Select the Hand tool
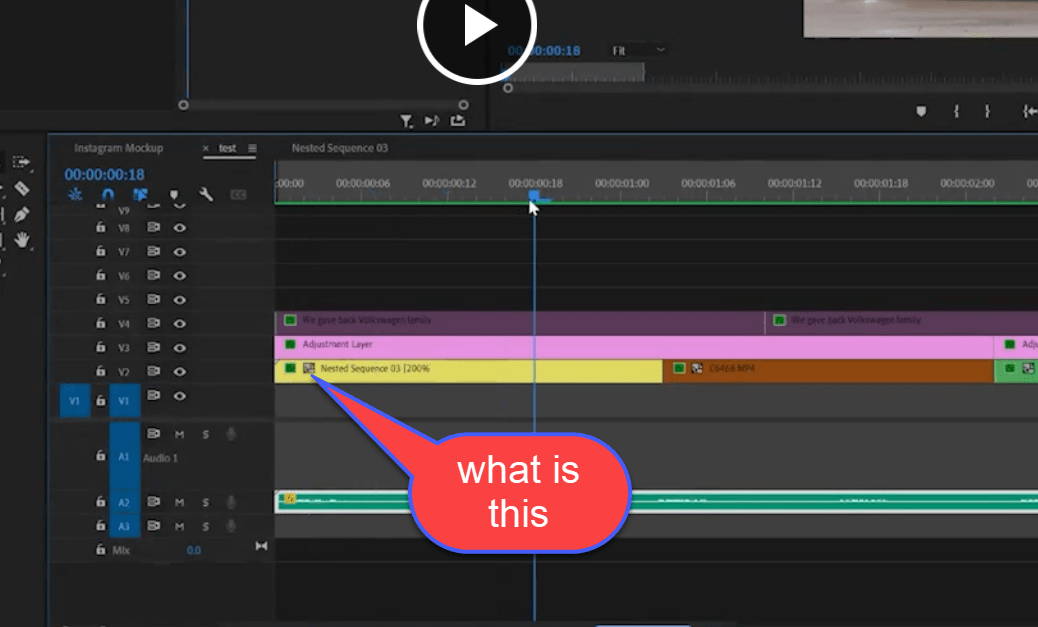1038x627 pixels. pos(23,238)
